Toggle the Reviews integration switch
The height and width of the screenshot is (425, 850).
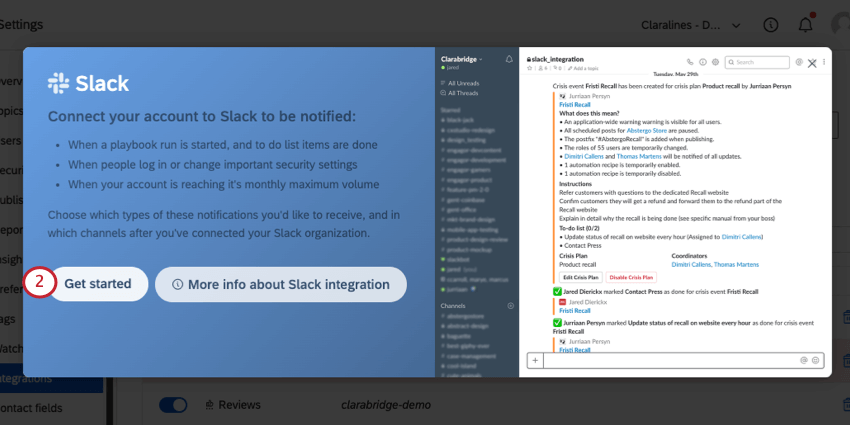tap(173, 405)
